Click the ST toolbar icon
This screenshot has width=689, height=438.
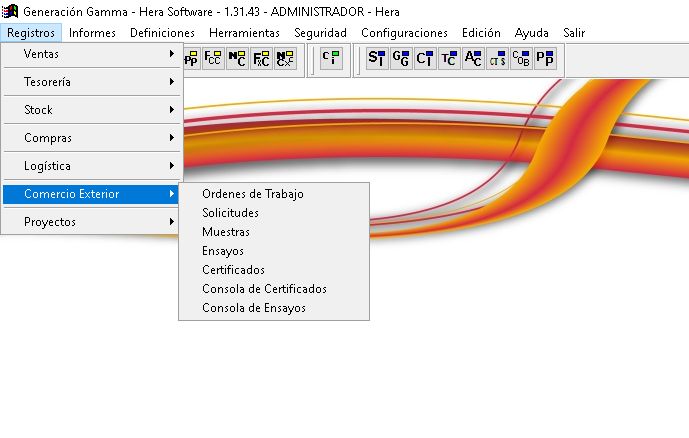click(x=376, y=59)
